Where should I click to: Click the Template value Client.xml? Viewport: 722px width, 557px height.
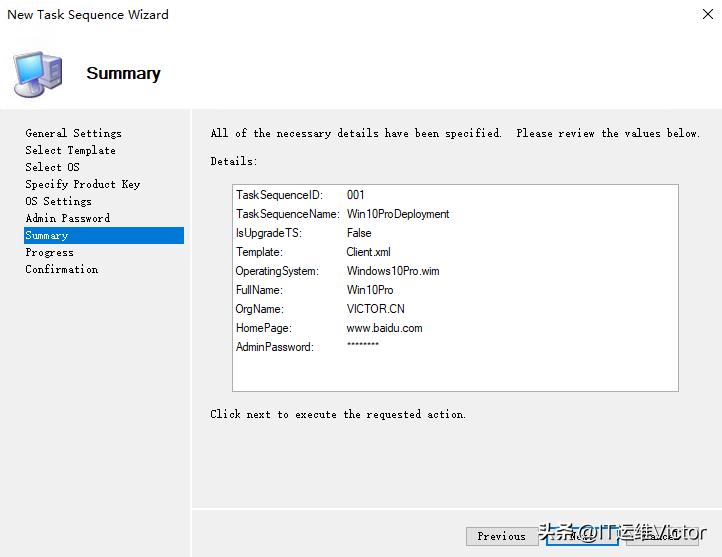point(368,252)
